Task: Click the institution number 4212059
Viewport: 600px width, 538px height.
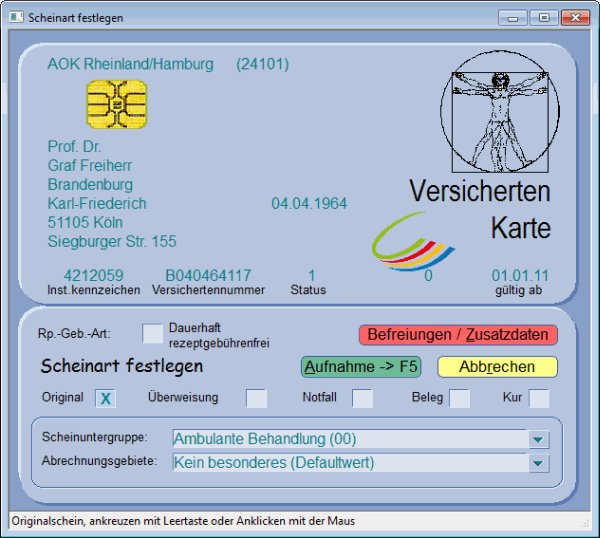Action: [94, 276]
